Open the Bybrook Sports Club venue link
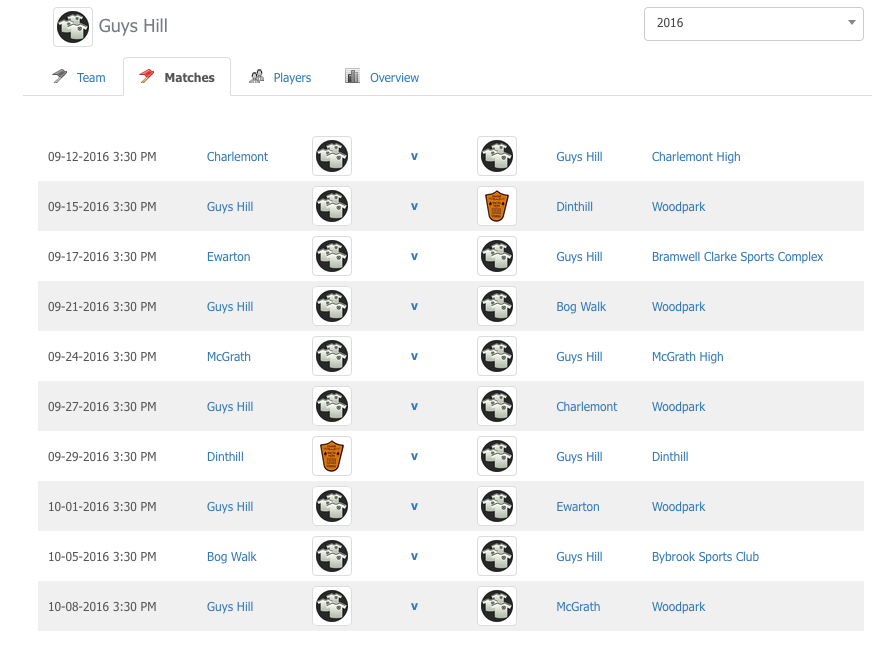 [705, 556]
